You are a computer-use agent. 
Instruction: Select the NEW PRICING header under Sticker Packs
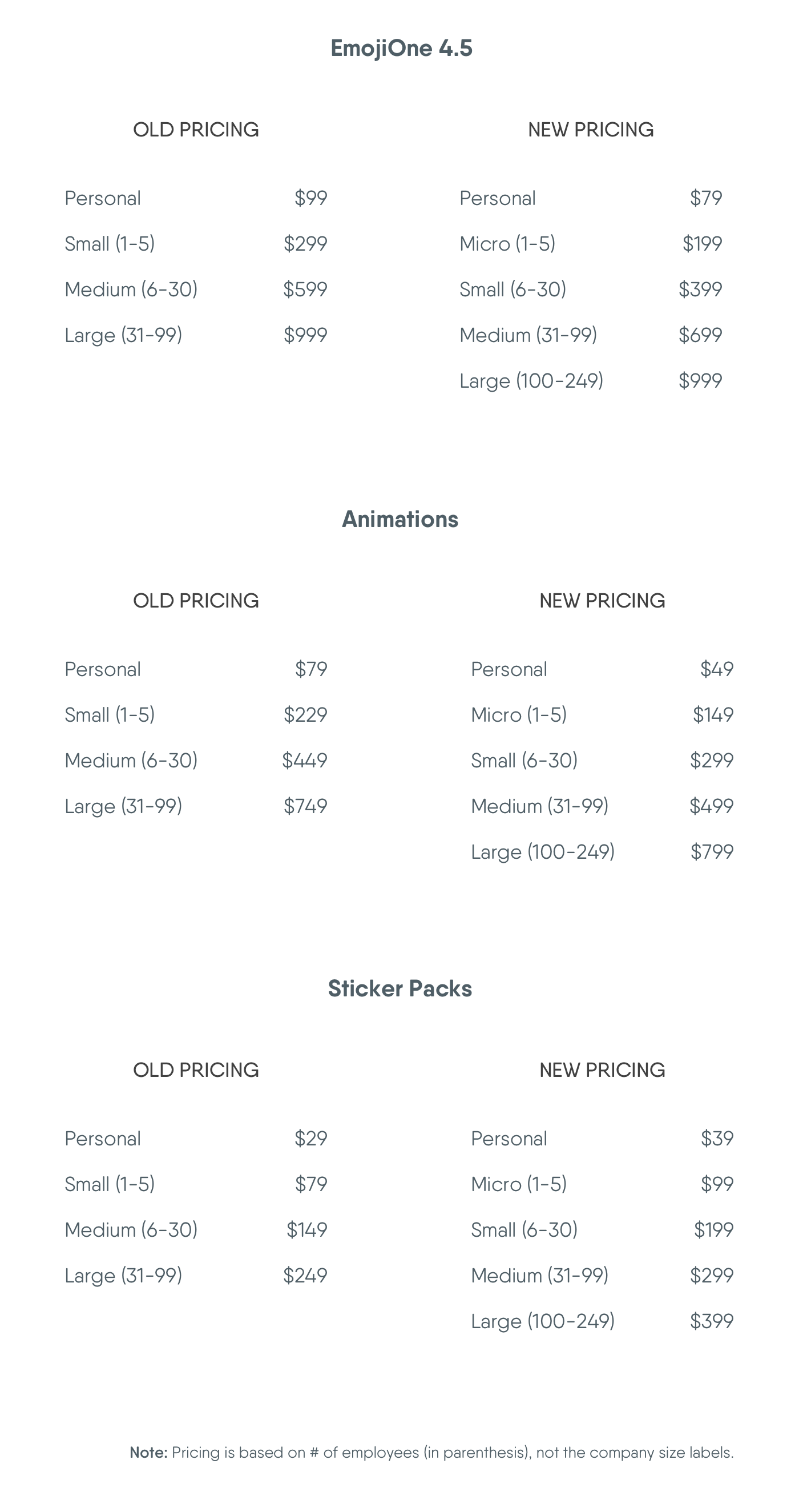point(602,1070)
